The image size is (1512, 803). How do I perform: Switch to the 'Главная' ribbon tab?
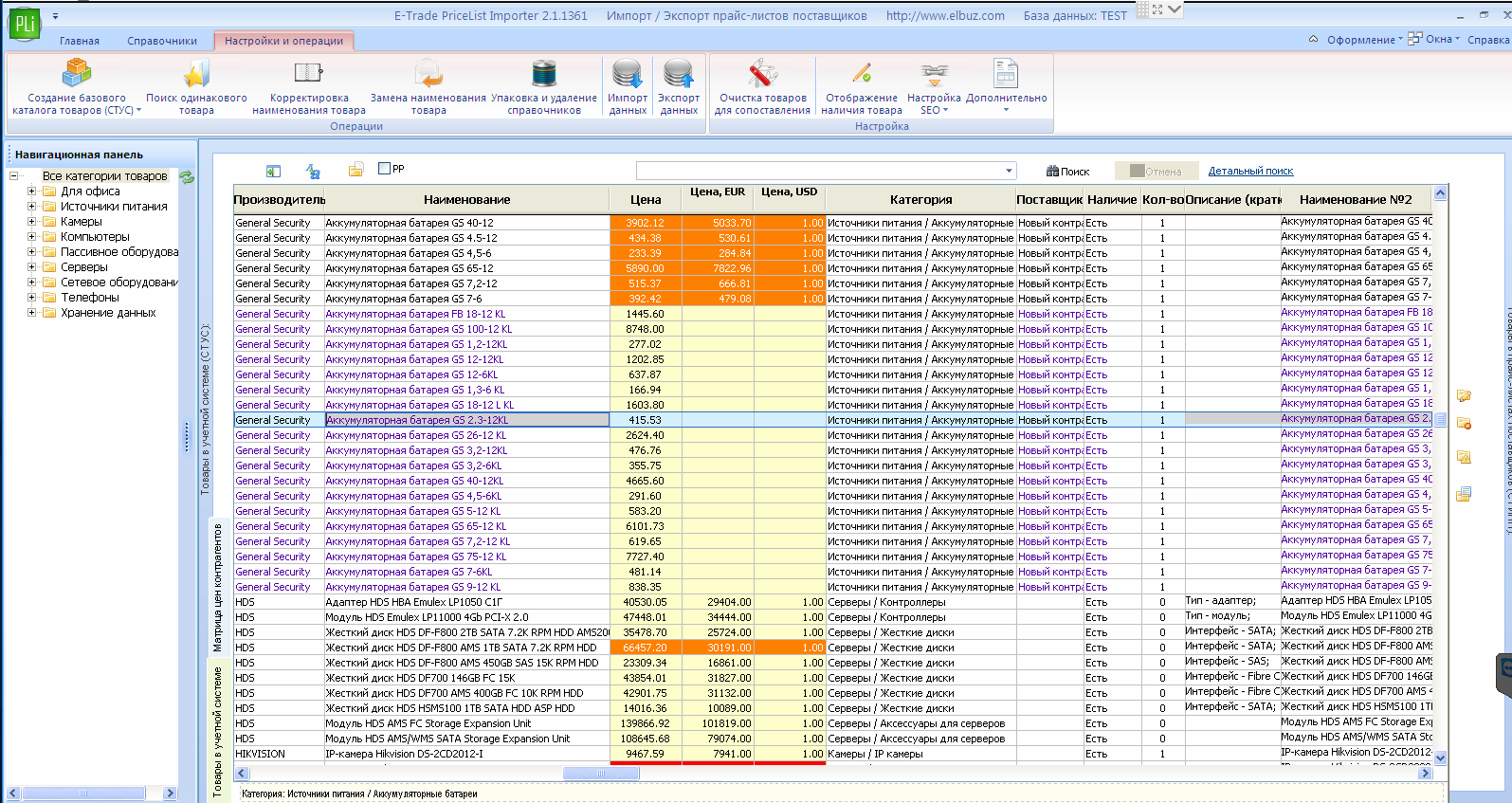pos(80,41)
